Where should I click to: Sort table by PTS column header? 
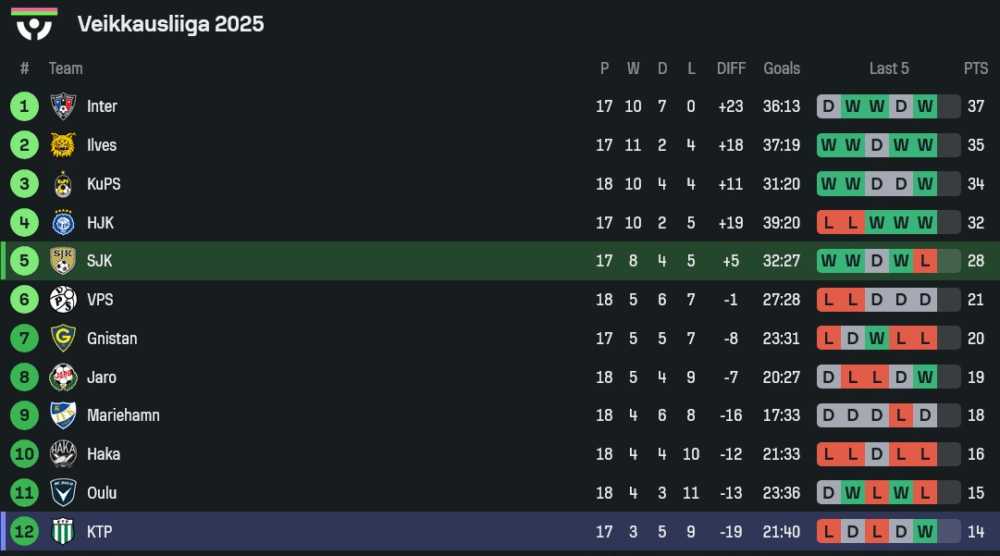(x=975, y=68)
